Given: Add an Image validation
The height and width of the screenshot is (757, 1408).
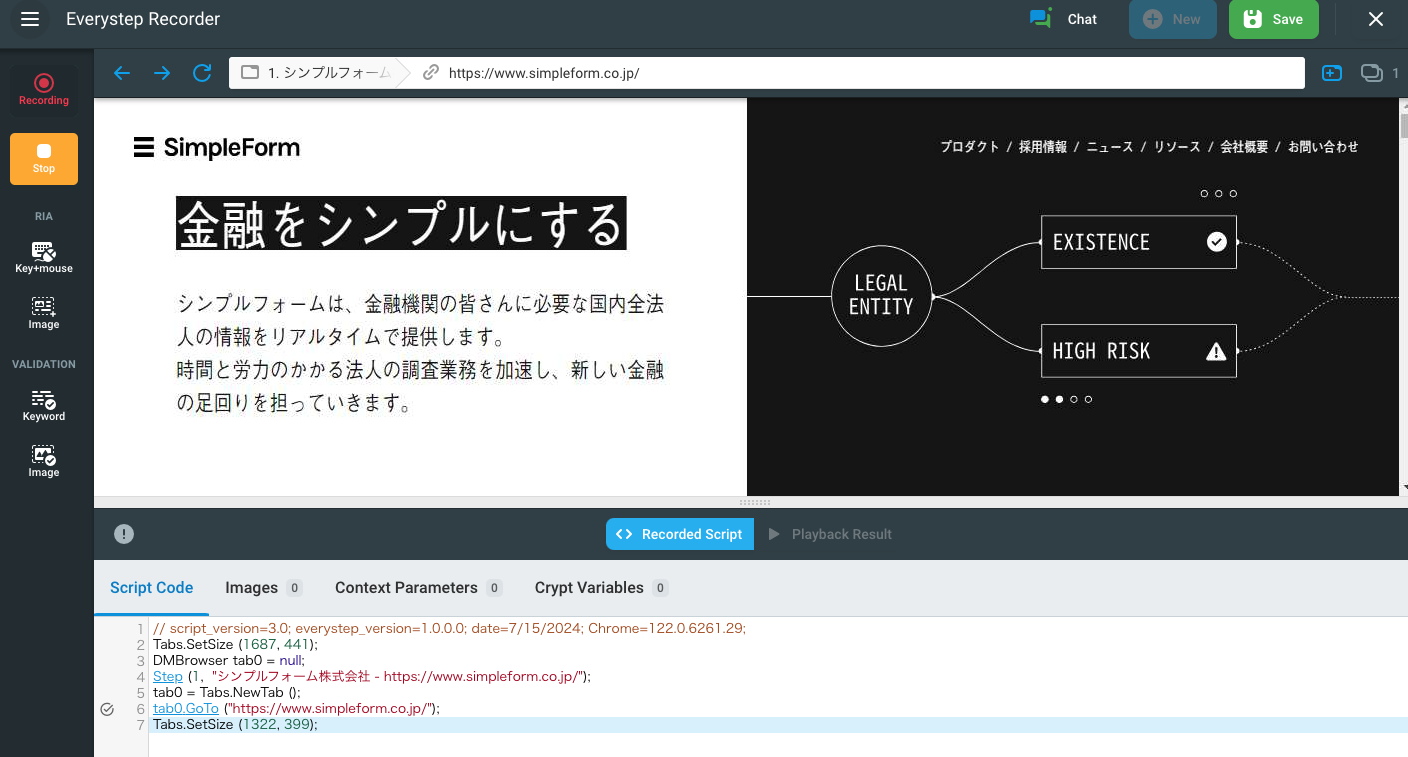Looking at the screenshot, I should (x=44, y=461).
